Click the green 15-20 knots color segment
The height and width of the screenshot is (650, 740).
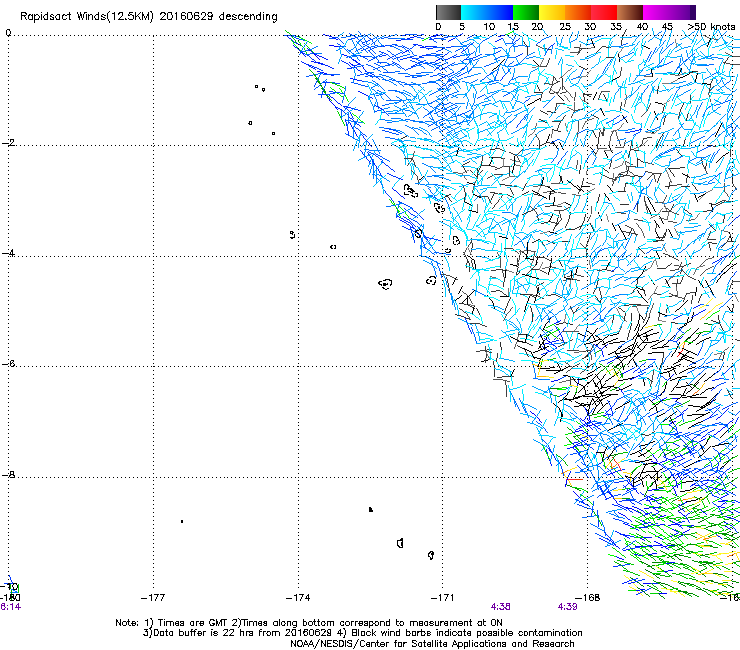point(526,12)
